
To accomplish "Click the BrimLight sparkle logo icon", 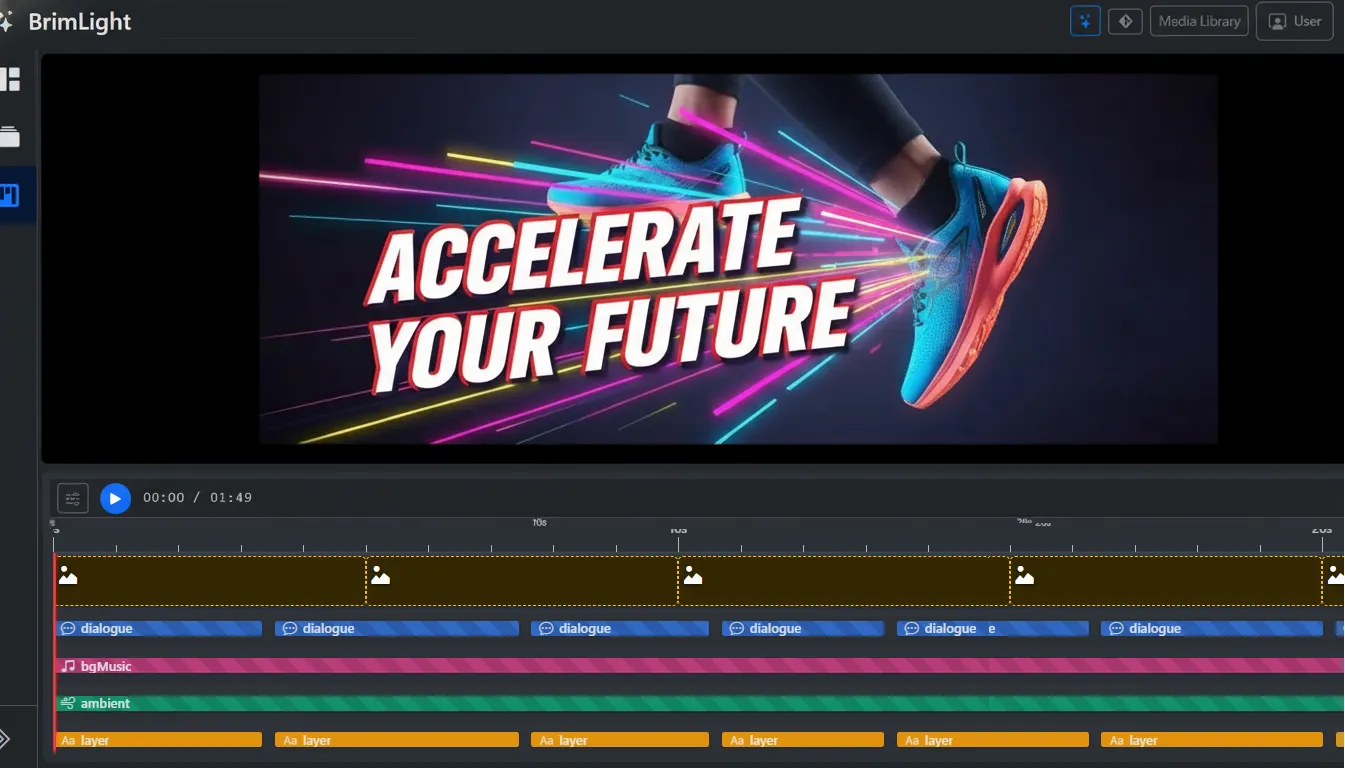I will 8,20.
